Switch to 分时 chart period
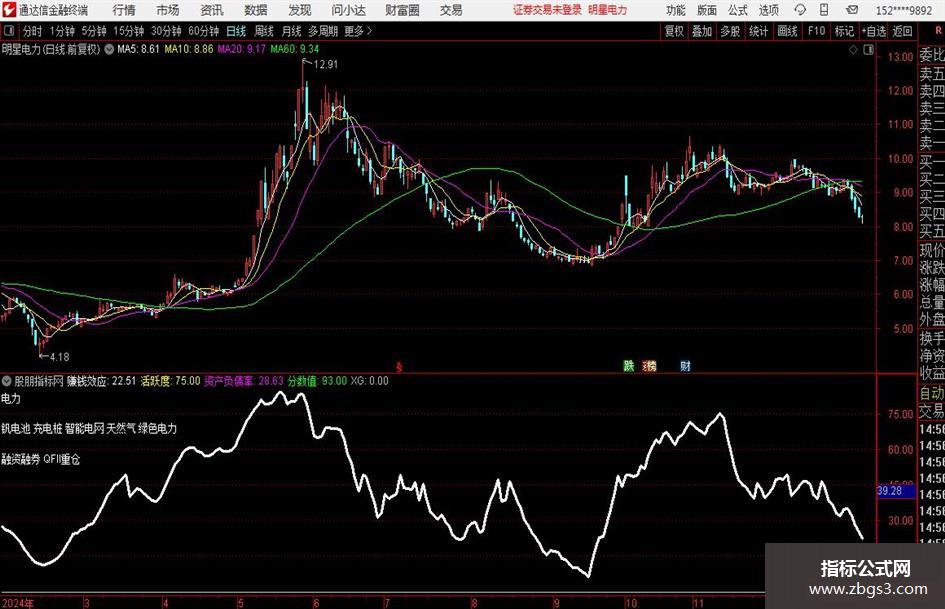 coord(33,31)
